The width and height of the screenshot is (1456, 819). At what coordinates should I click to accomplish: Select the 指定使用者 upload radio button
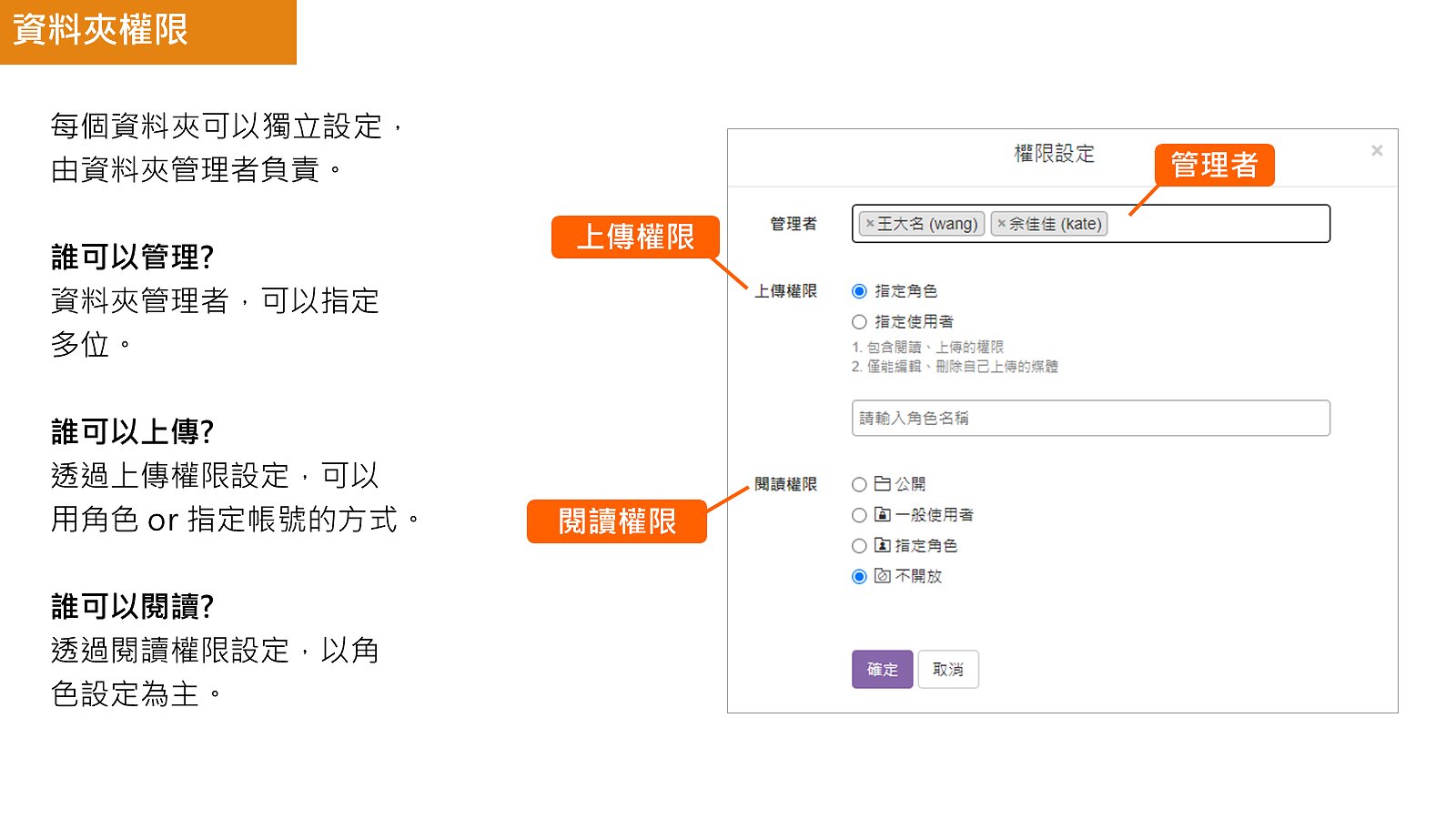(859, 322)
